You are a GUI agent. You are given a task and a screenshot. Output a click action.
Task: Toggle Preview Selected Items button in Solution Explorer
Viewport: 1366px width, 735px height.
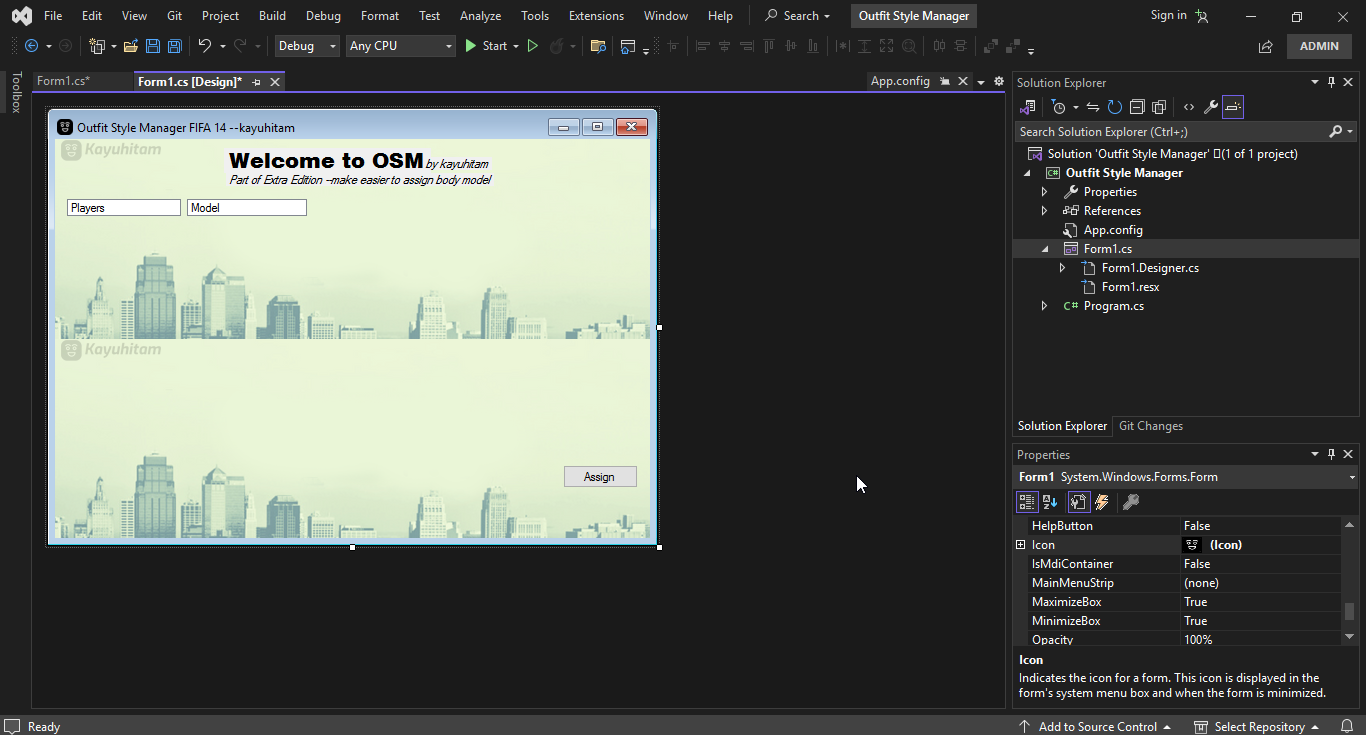tap(1233, 107)
